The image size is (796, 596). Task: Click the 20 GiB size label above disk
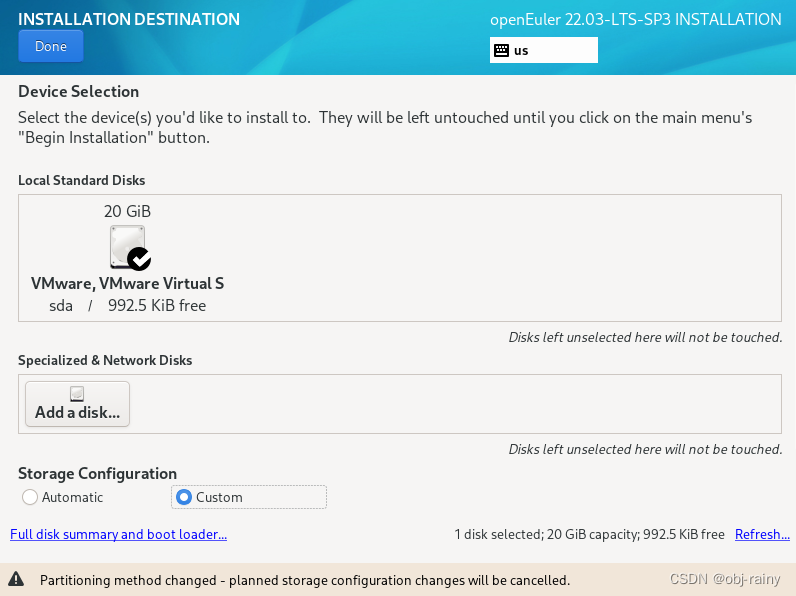[127, 211]
